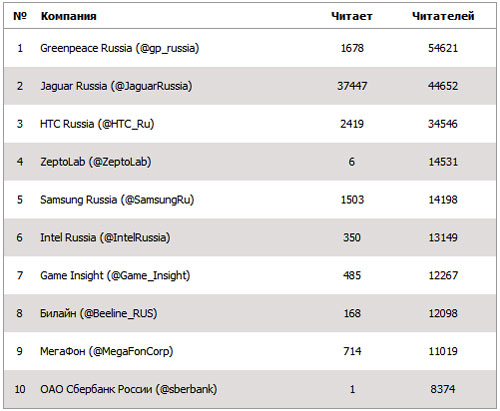
Task: Click the № column header
Action: click(20, 16)
